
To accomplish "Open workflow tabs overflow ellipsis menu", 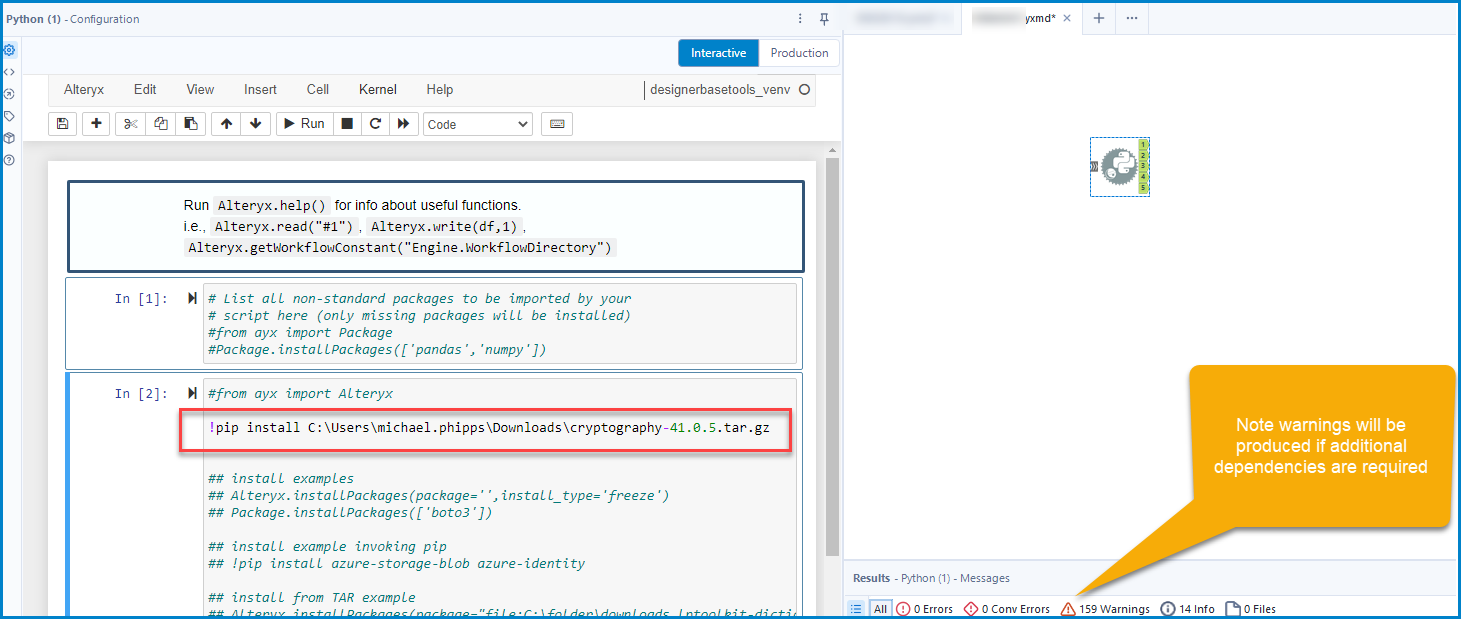I will point(1131,18).
